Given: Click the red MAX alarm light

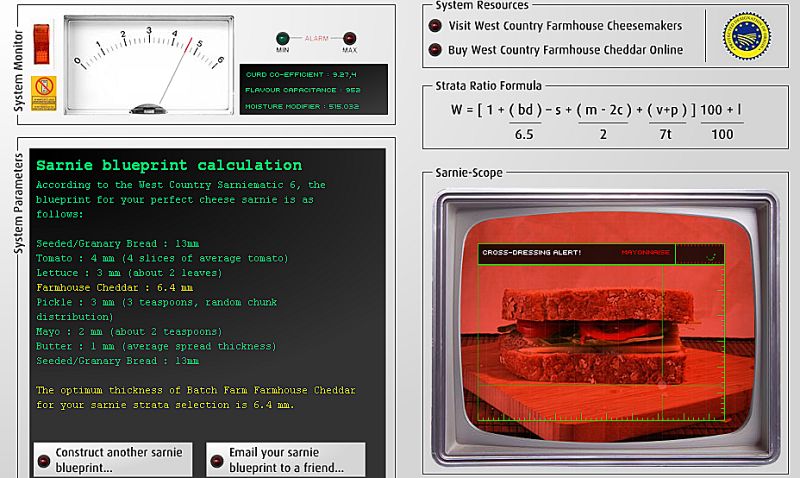Looking at the screenshot, I should point(350,41).
